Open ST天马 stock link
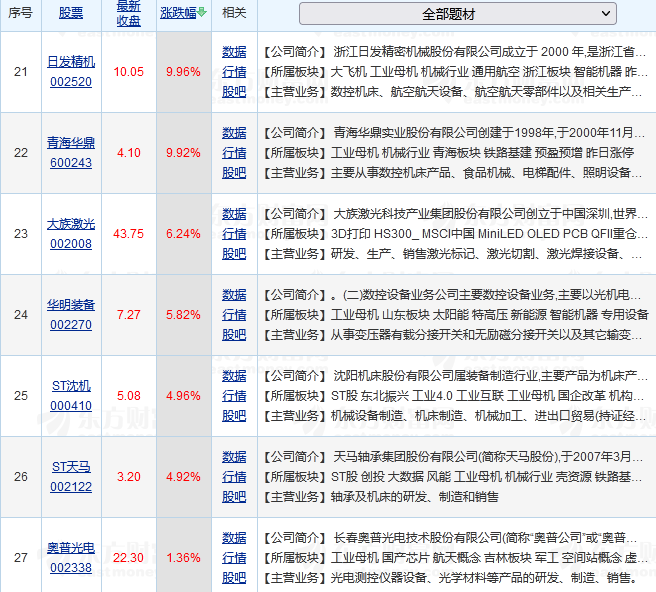This screenshot has width=656, height=592. 71,467
